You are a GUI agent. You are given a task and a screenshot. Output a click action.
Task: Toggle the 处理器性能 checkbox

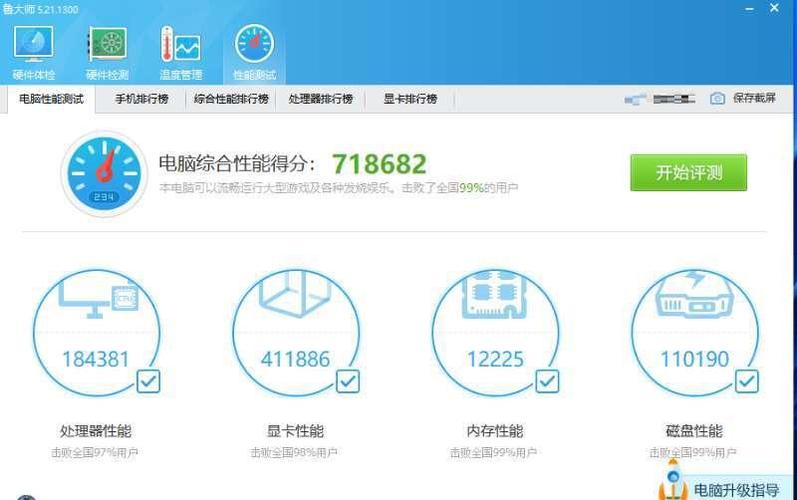148,381
